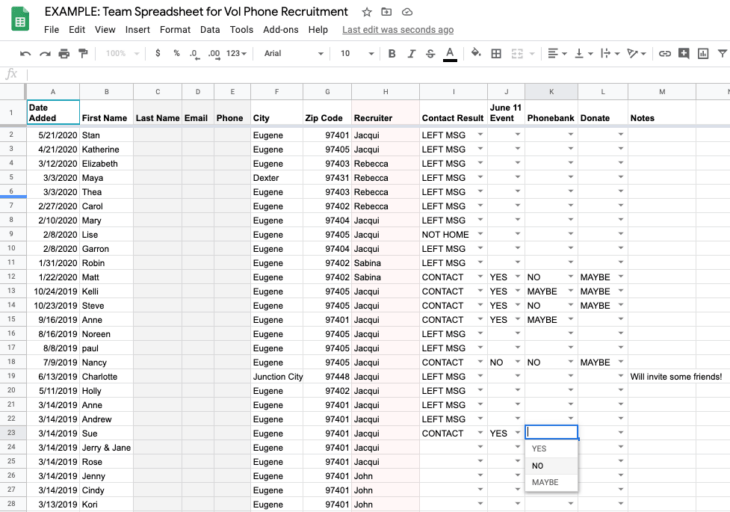The image size is (730, 512).
Task: Open Phonebank dropdown for Kelli row
Action: point(570,291)
